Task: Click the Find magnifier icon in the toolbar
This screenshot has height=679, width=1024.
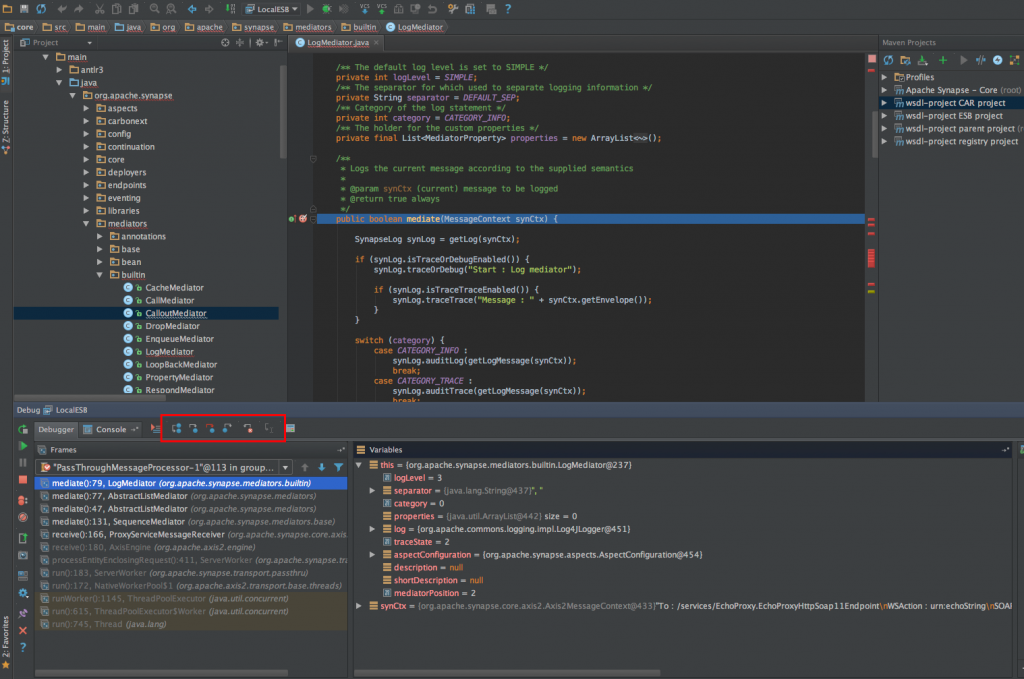Action: coord(154,9)
